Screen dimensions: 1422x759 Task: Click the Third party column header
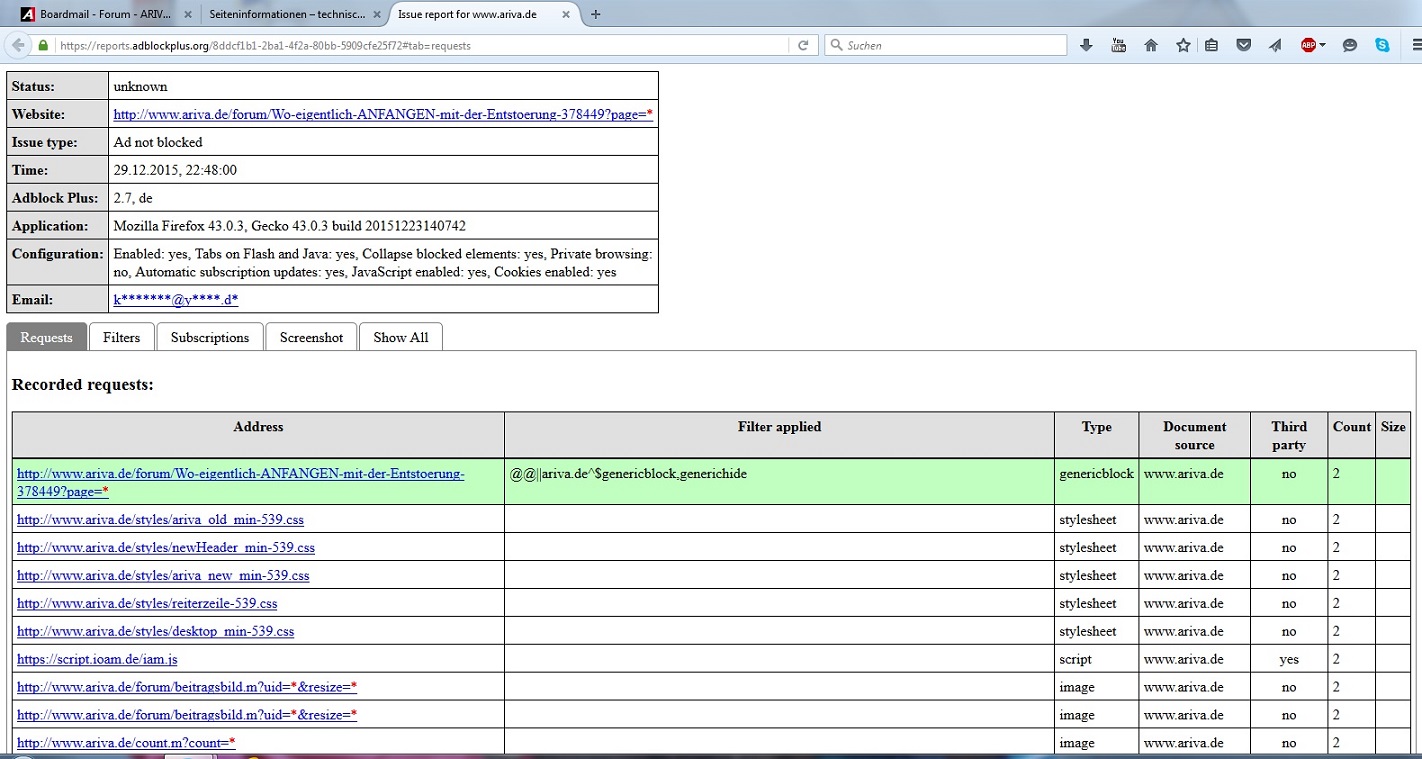click(x=1289, y=435)
